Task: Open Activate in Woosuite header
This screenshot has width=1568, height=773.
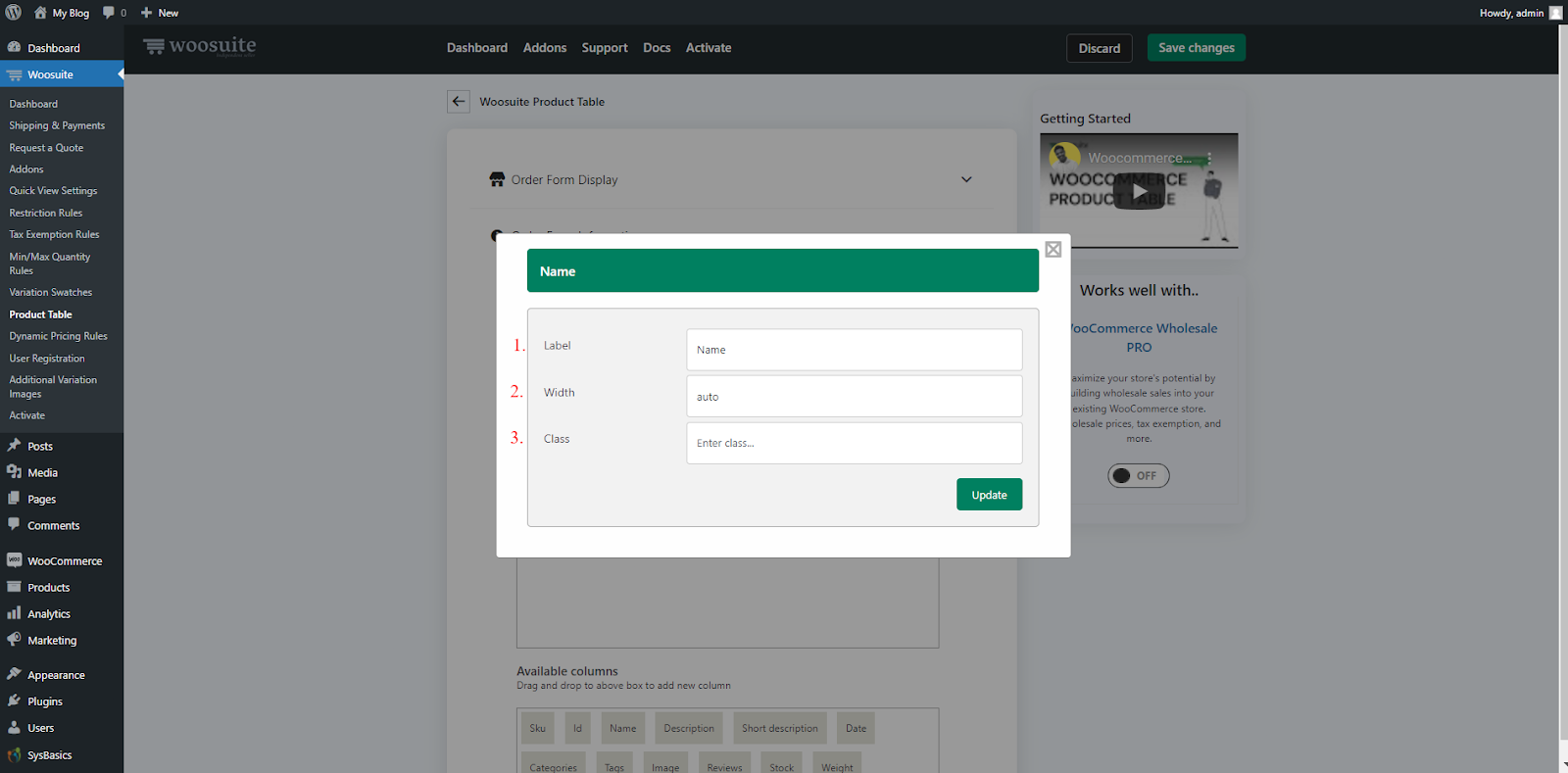Action: coord(709,48)
